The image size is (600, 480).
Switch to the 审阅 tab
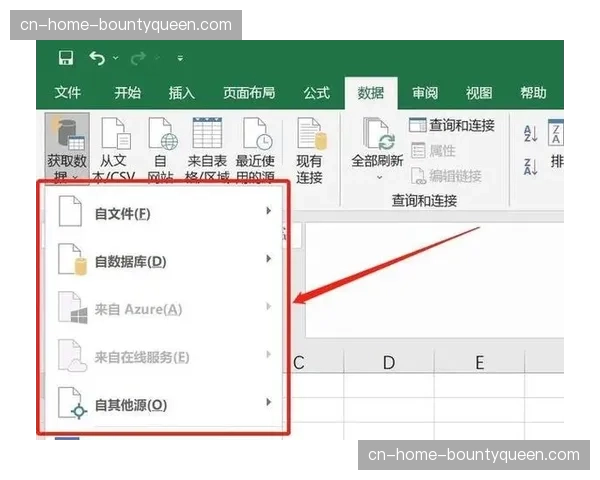click(x=425, y=93)
